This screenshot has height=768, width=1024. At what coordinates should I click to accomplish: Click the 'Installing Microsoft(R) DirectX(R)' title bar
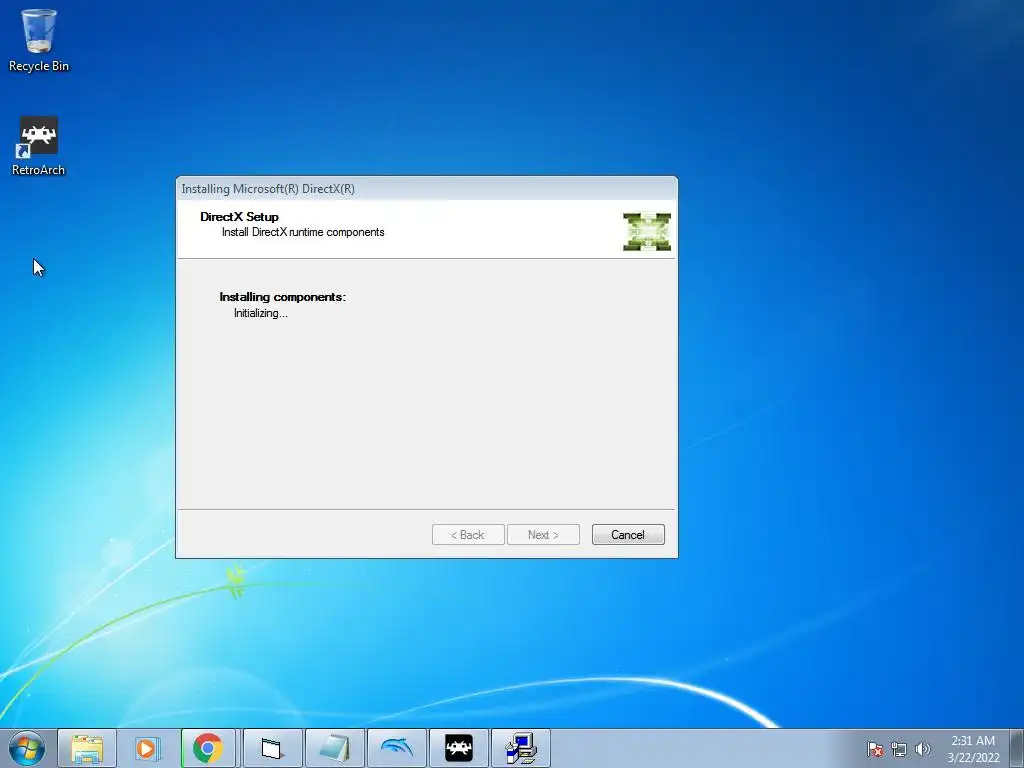point(426,189)
